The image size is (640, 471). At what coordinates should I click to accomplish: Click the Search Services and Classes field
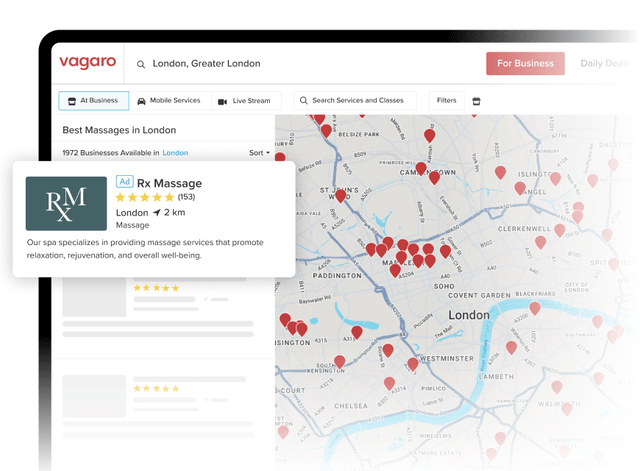[x=355, y=100]
